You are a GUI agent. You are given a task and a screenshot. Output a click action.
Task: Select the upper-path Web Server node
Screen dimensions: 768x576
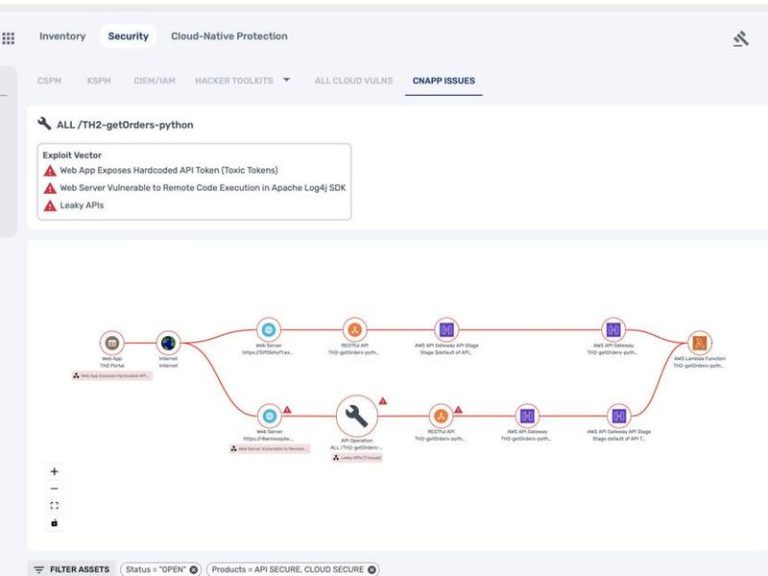coord(268,330)
